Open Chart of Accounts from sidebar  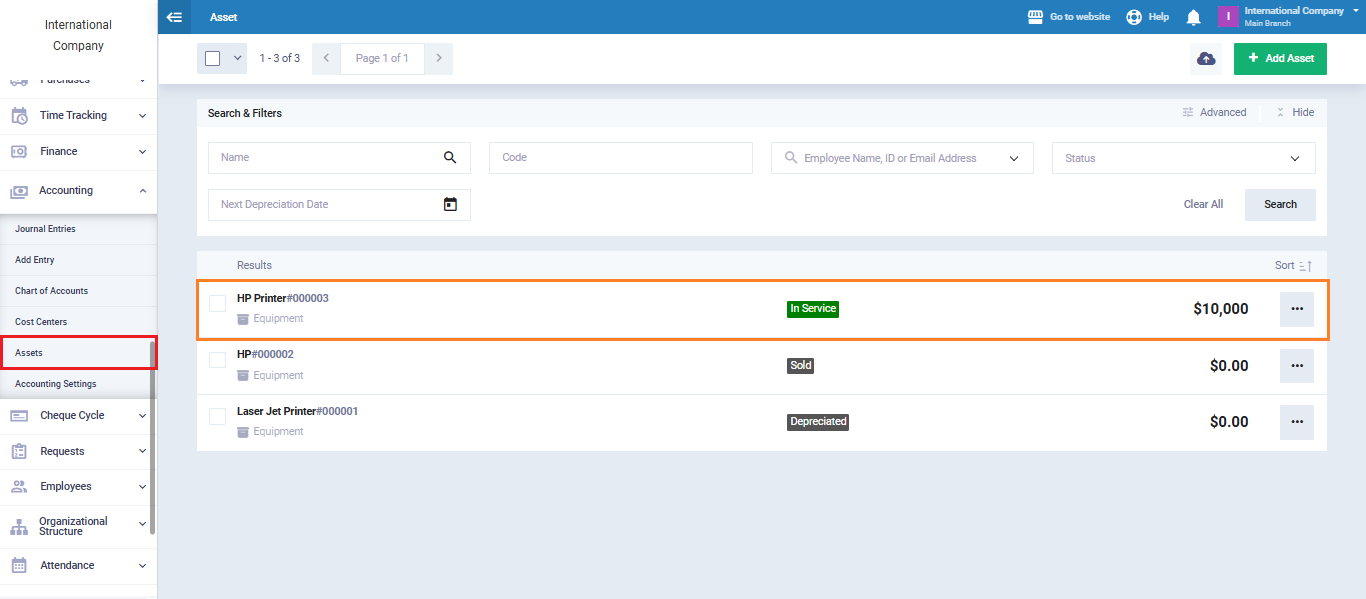click(x=52, y=291)
